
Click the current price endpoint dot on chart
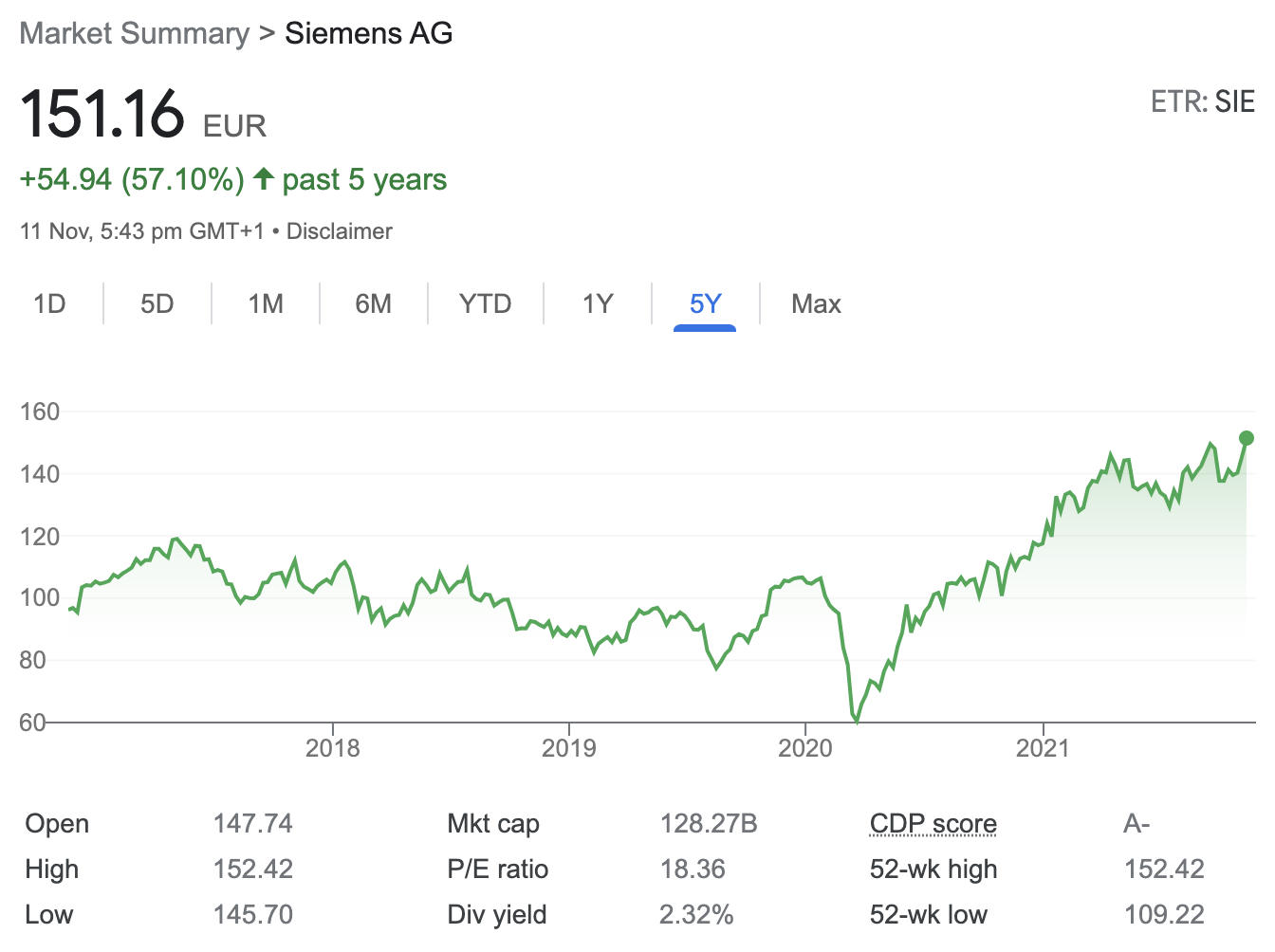[1246, 438]
